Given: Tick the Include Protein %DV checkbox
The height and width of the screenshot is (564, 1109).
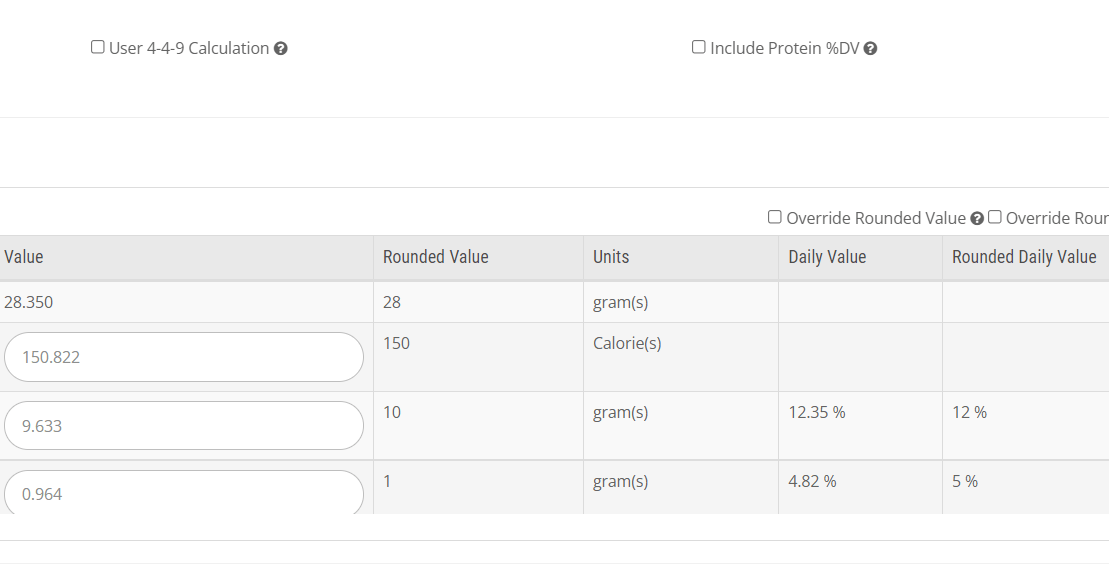Looking at the screenshot, I should click(699, 47).
